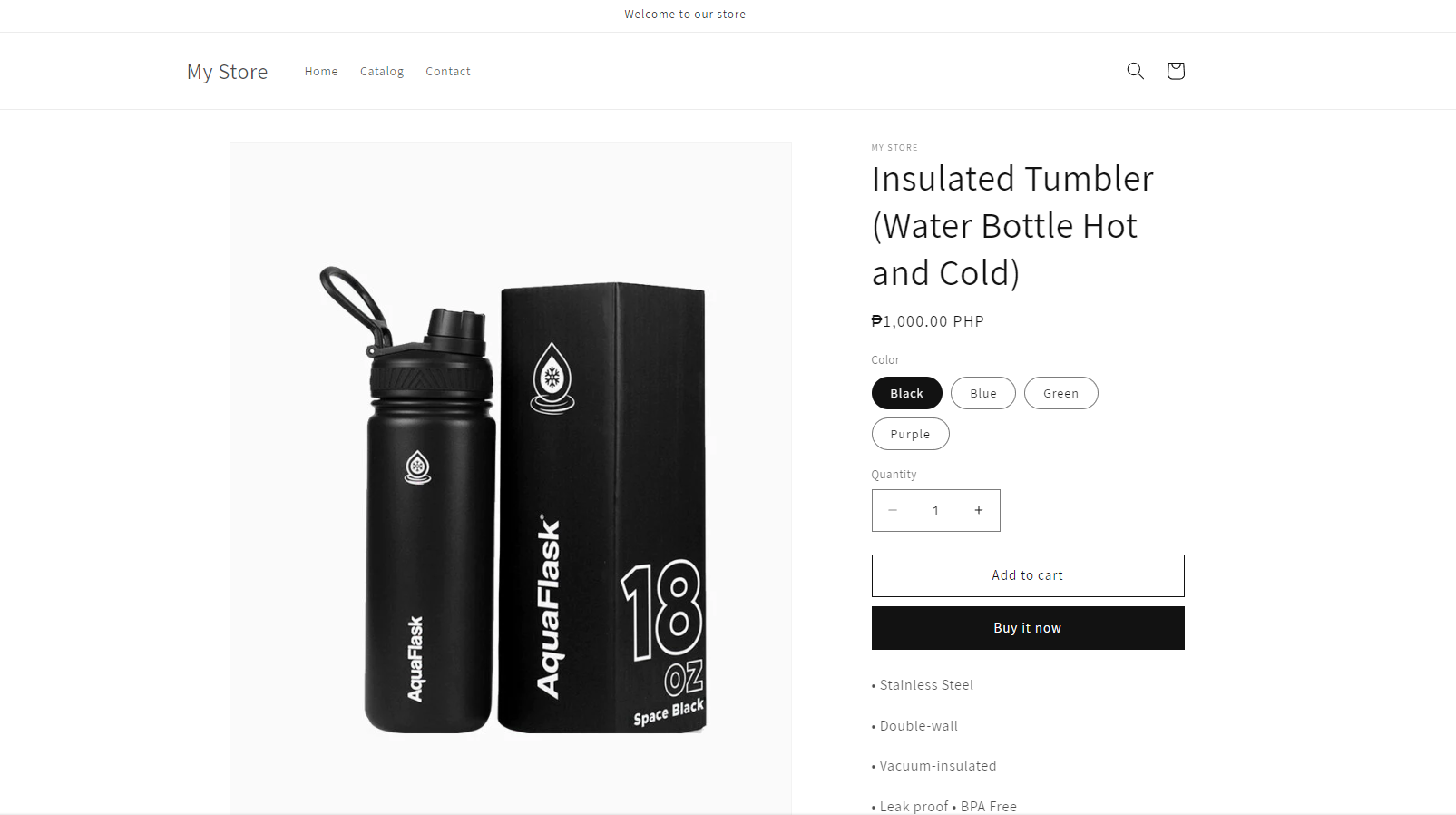Click the Buy it now button
This screenshot has height=815, width=1456.
click(x=1028, y=628)
